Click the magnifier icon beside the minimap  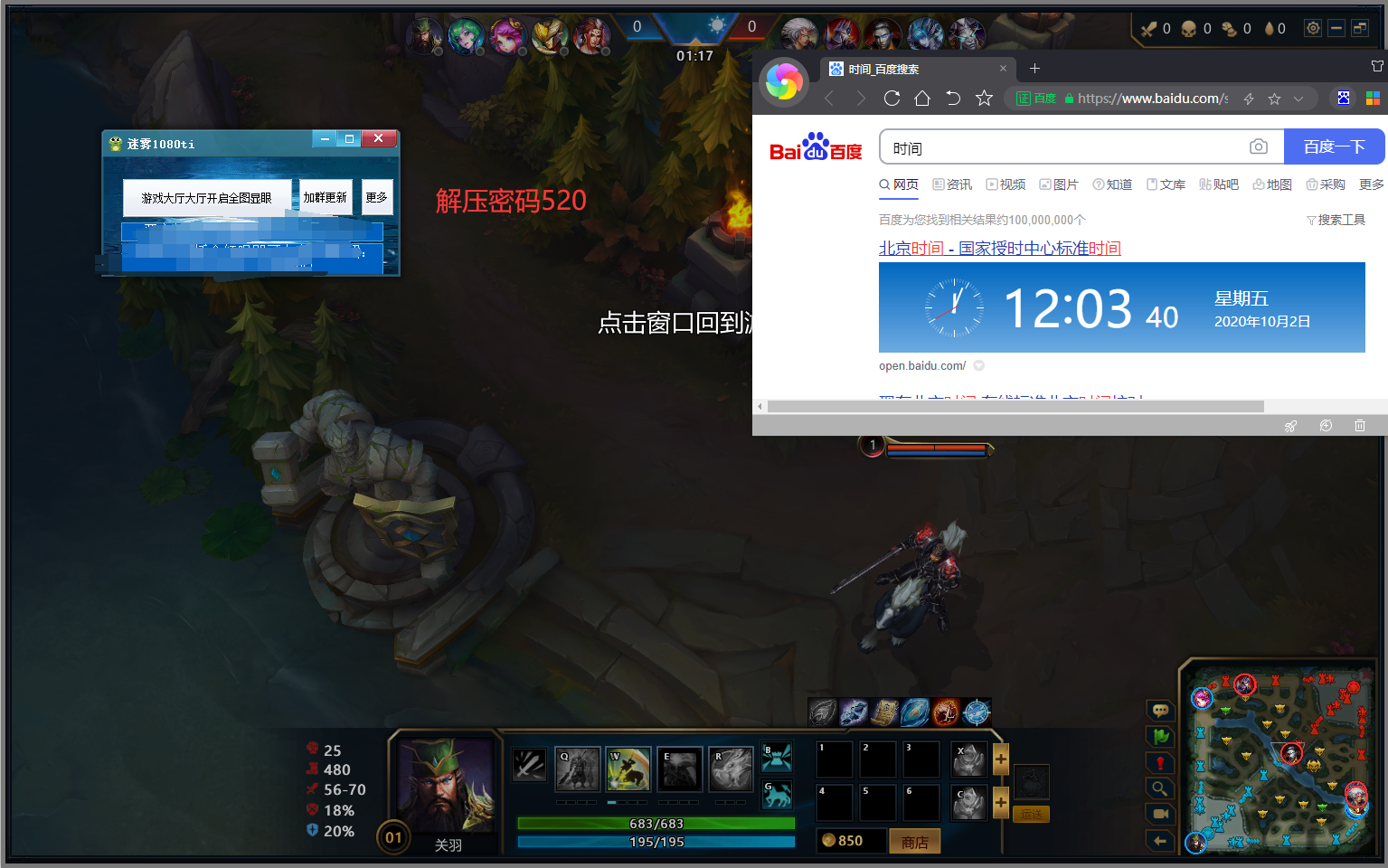click(x=1160, y=788)
